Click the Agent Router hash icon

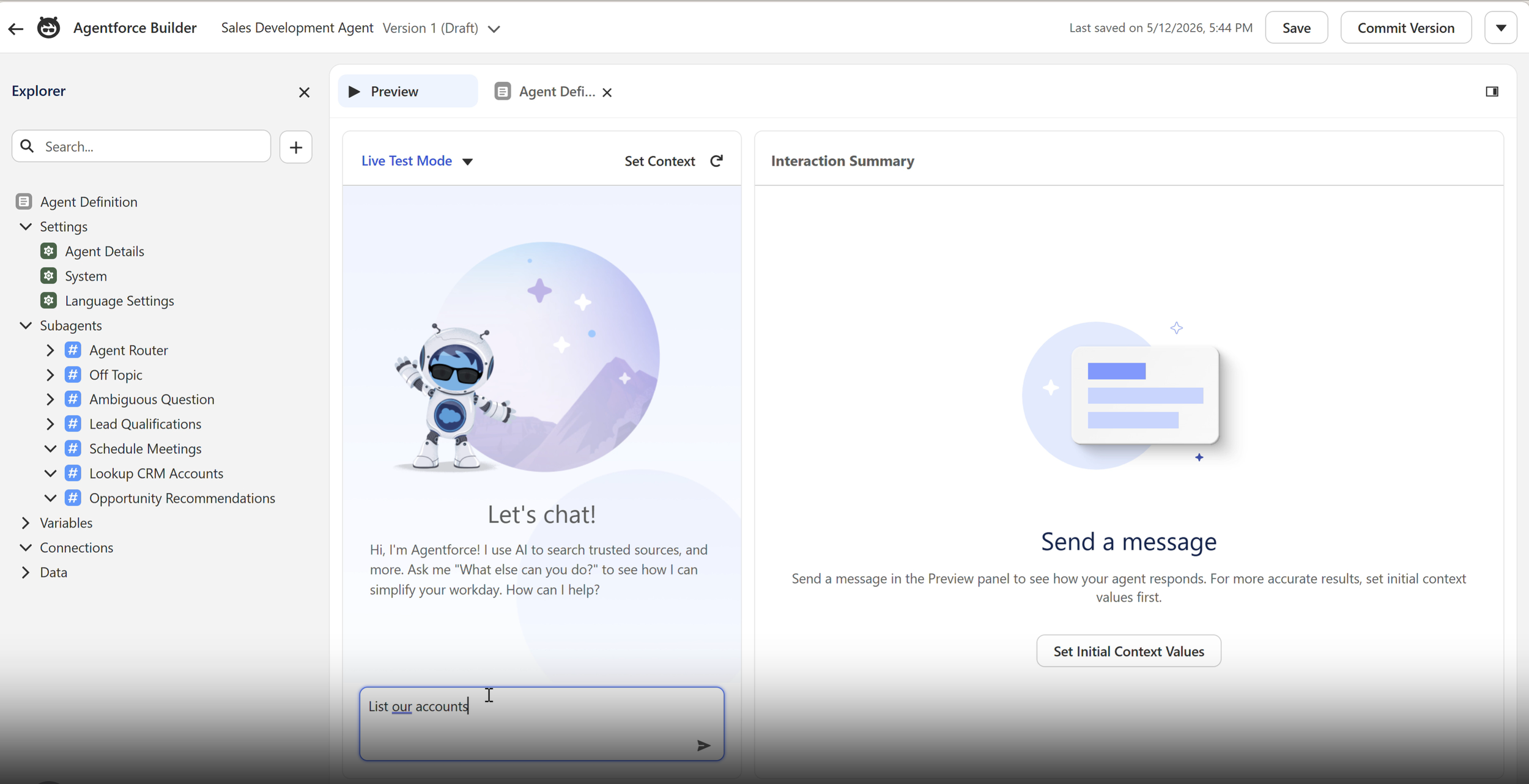click(x=73, y=350)
